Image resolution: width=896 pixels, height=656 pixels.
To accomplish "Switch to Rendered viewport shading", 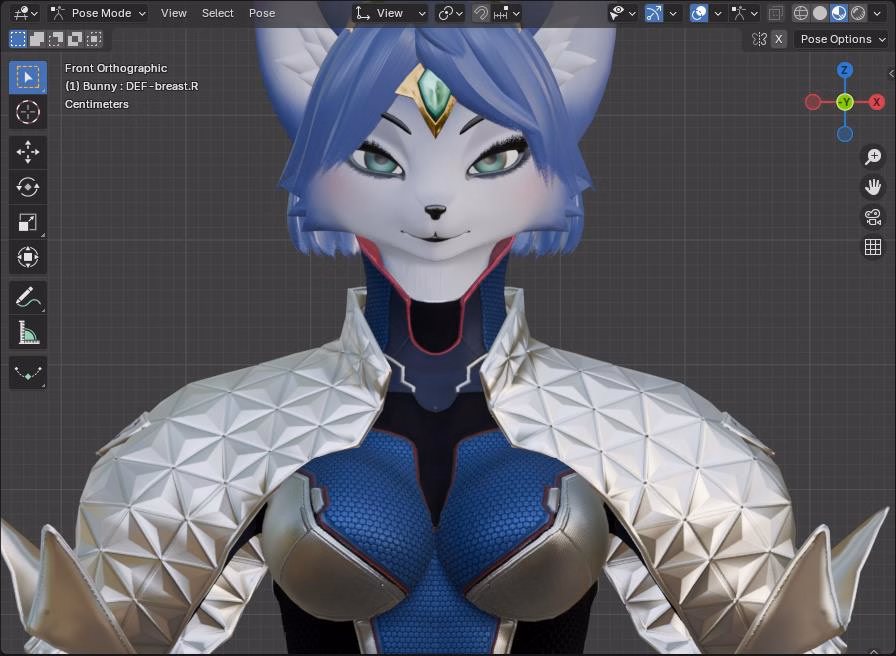I will [x=858, y=13].
